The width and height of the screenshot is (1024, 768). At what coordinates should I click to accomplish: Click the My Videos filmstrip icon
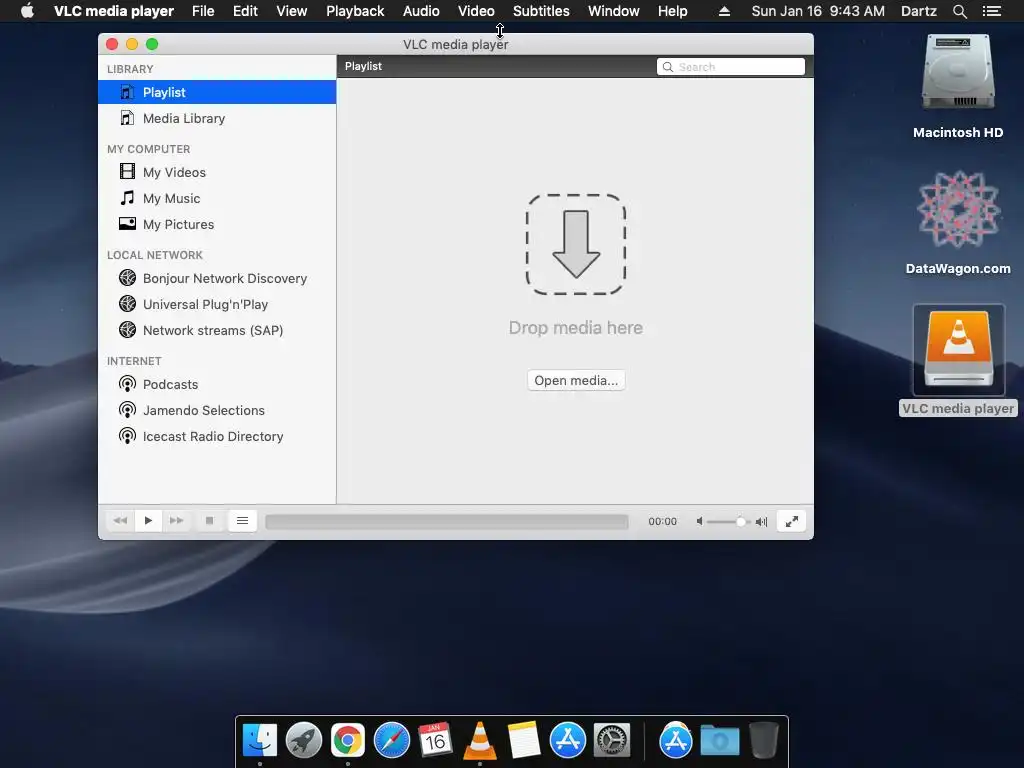(127, 171)
